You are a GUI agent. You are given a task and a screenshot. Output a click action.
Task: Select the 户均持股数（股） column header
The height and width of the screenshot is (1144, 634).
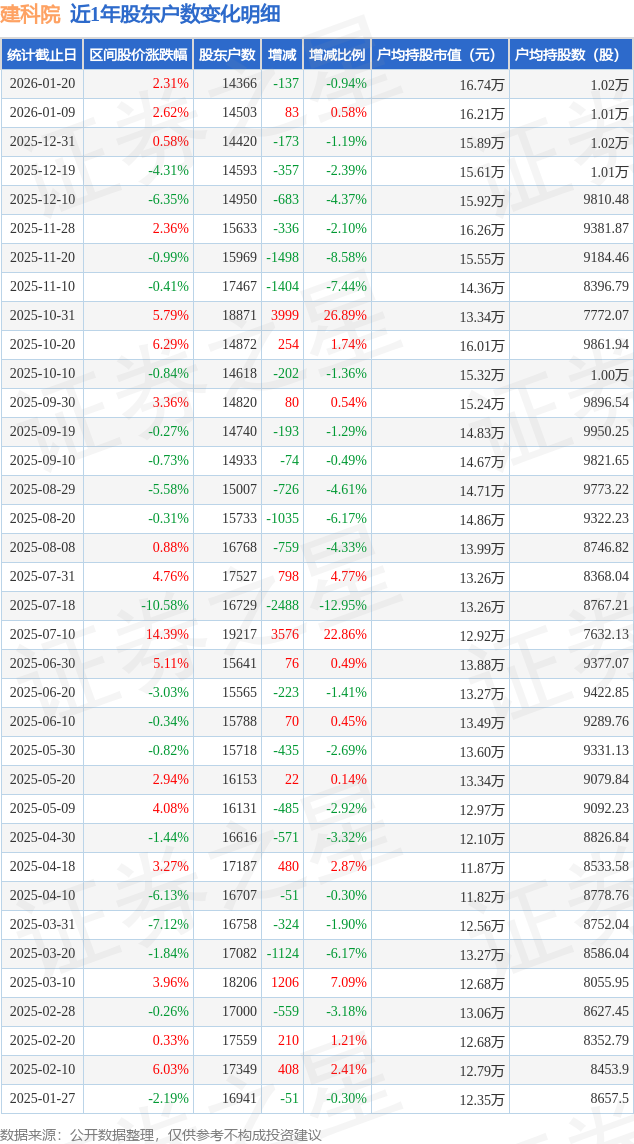click(x=570, y=55)
